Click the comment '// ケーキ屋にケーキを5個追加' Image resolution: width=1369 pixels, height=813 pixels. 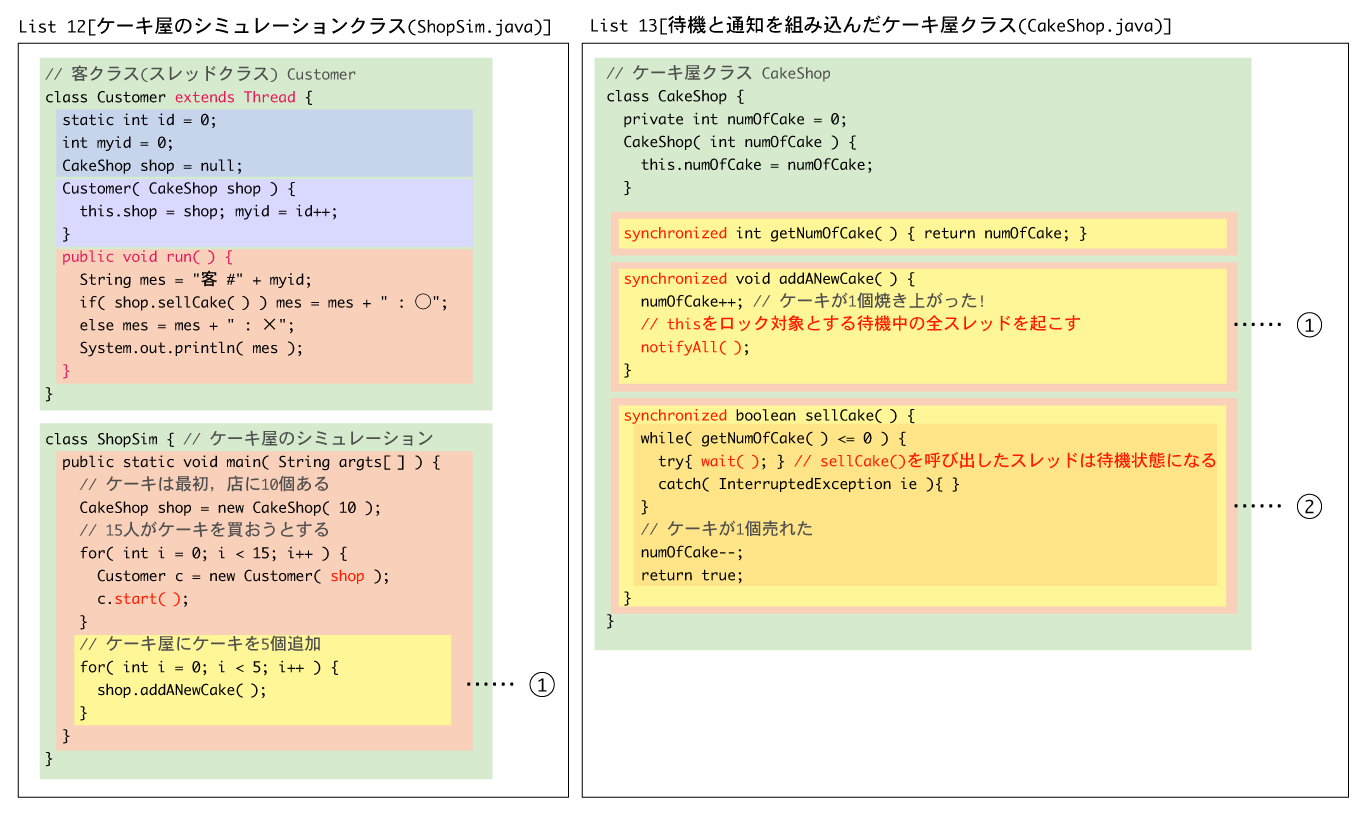click(x=200, y=644)
